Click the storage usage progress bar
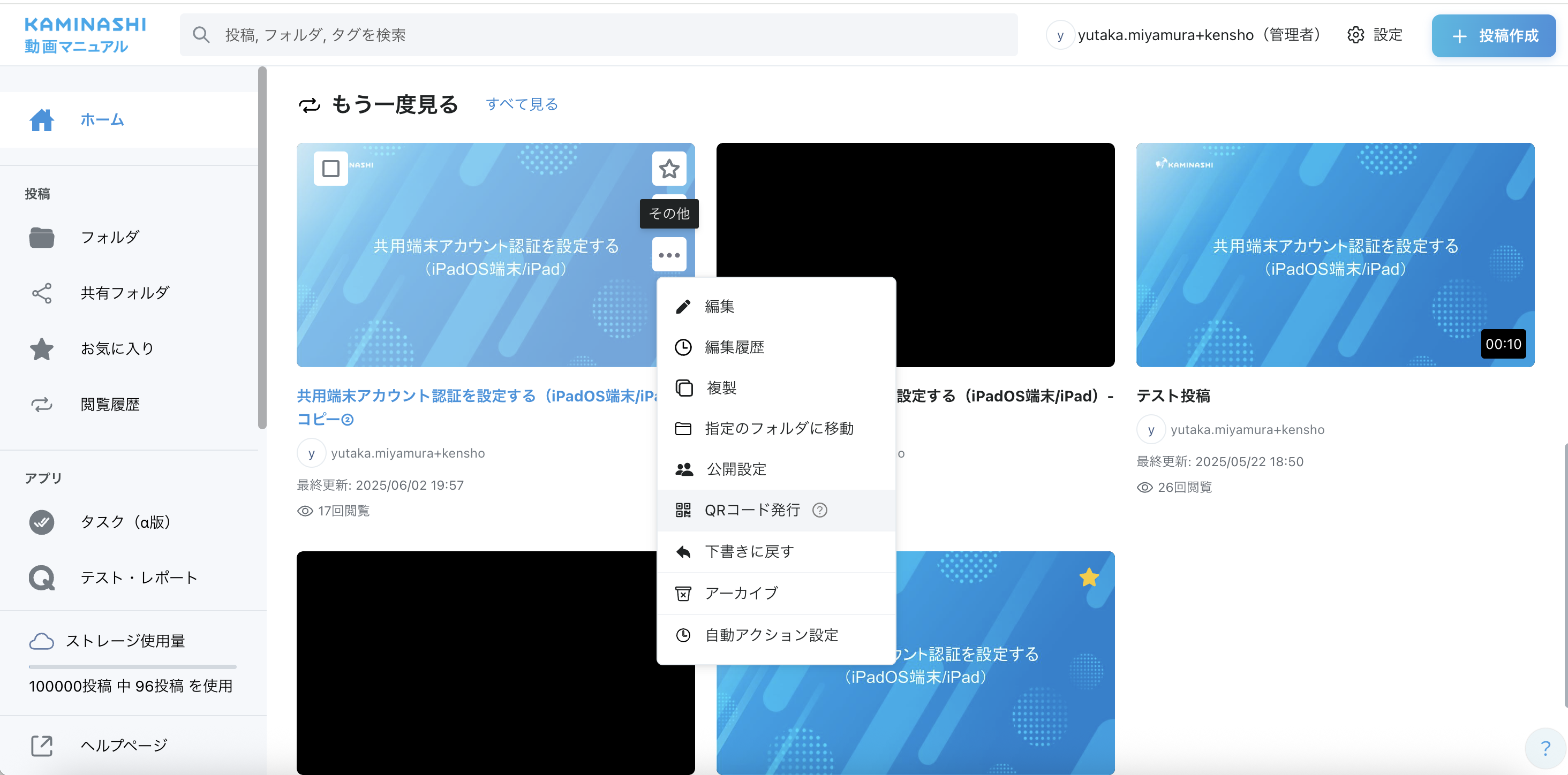 click(132, 667)
